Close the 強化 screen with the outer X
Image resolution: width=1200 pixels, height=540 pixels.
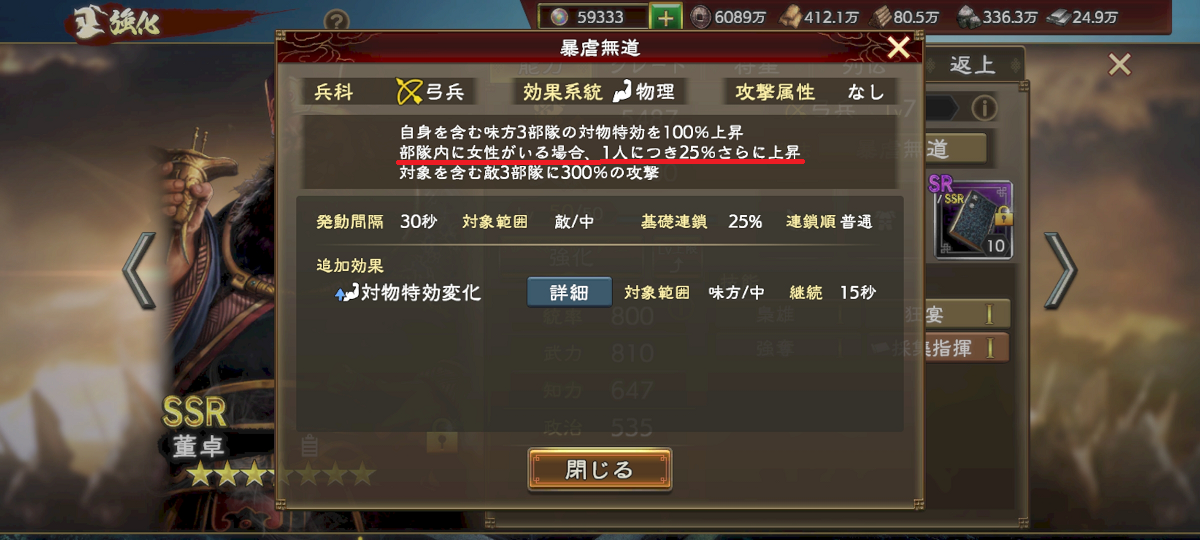(x=1119, y=65)
